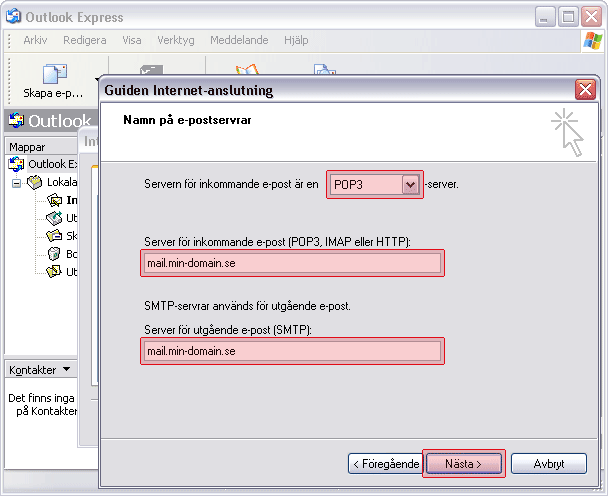Select the Utkast drafts folder icon
608x496 pixels.
[x=54, y=272]
